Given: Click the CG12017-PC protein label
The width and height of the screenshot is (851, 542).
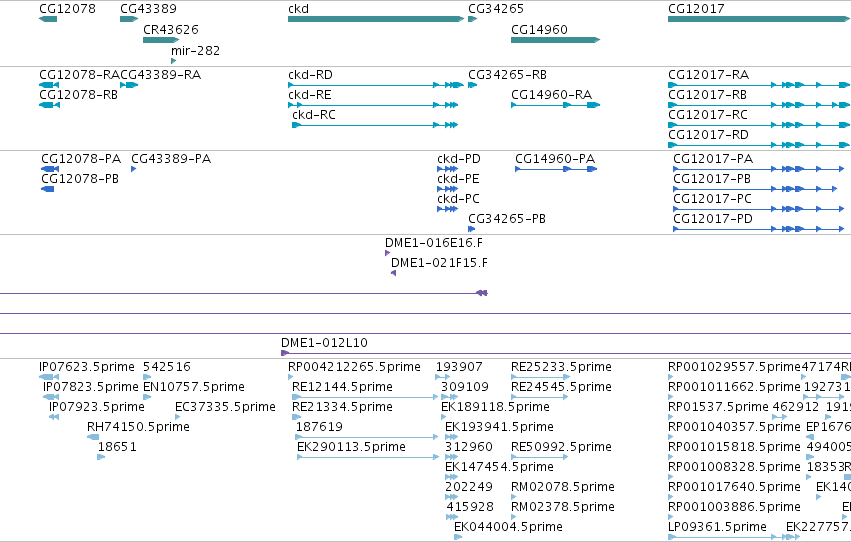Looking at the screenshot, I should click(713, 199).
